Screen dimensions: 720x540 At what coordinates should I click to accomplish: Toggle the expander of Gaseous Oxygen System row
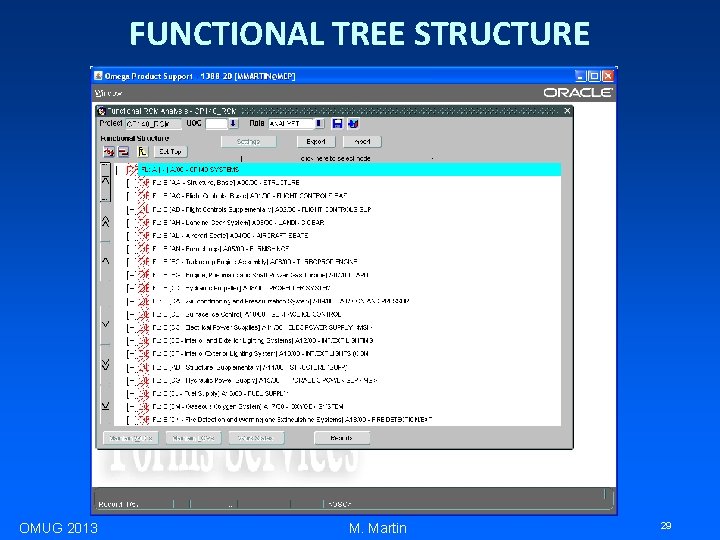coord(130,407)
